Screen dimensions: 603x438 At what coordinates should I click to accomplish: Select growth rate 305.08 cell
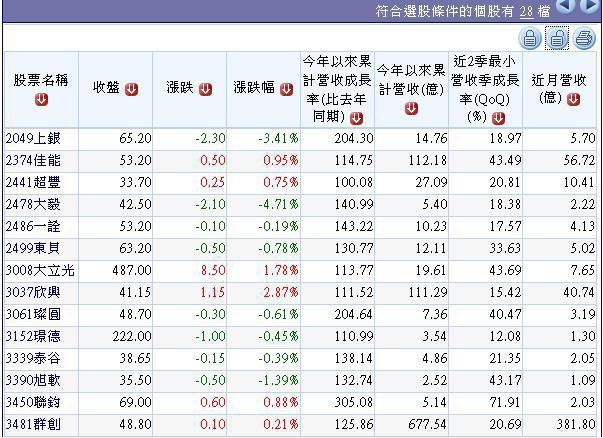coord(338,403)
